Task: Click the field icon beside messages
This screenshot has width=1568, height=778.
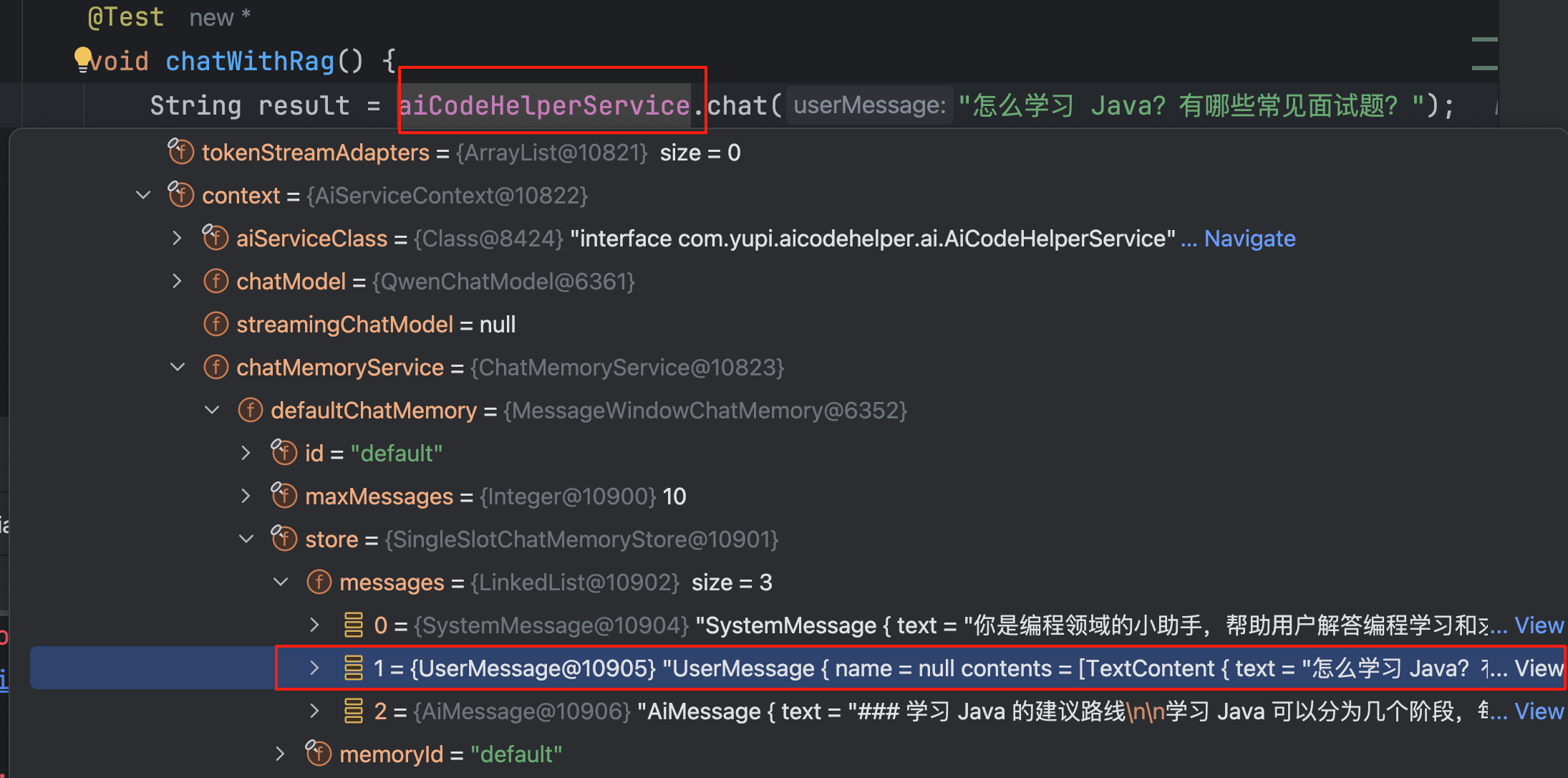Action: 319,582
